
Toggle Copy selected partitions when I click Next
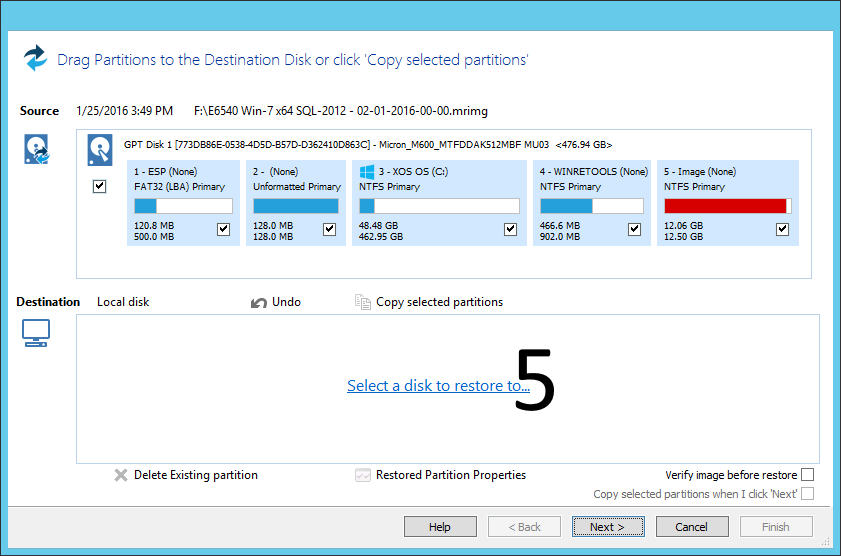point(807,493)
